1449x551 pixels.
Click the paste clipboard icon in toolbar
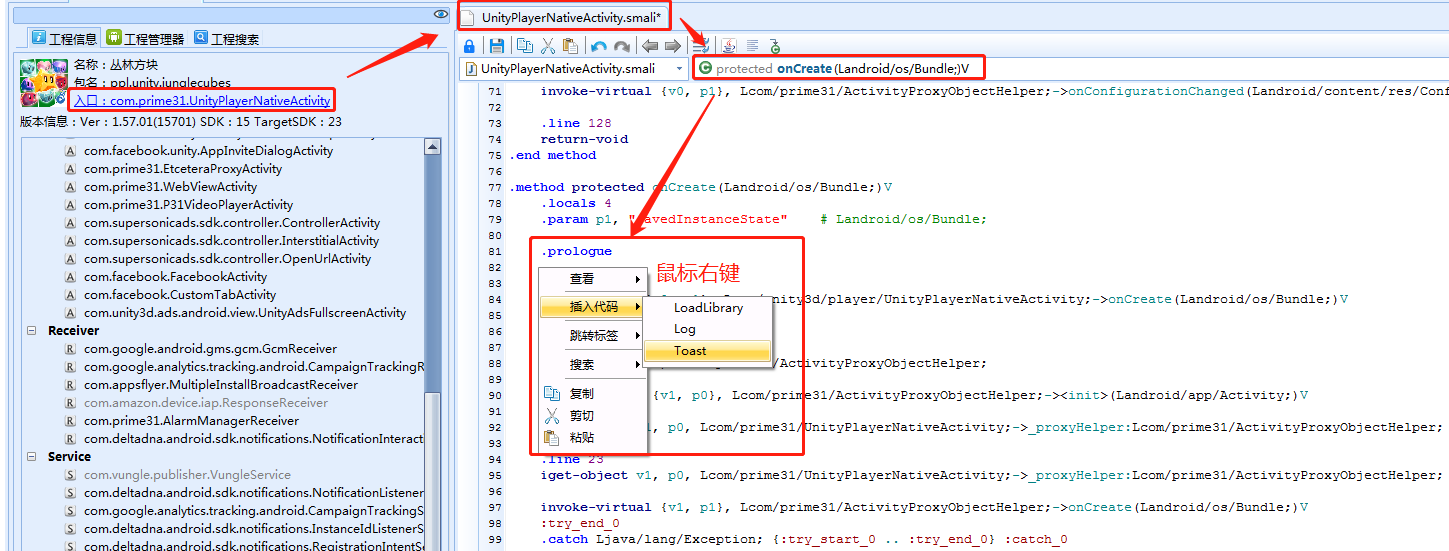point(570,46)
